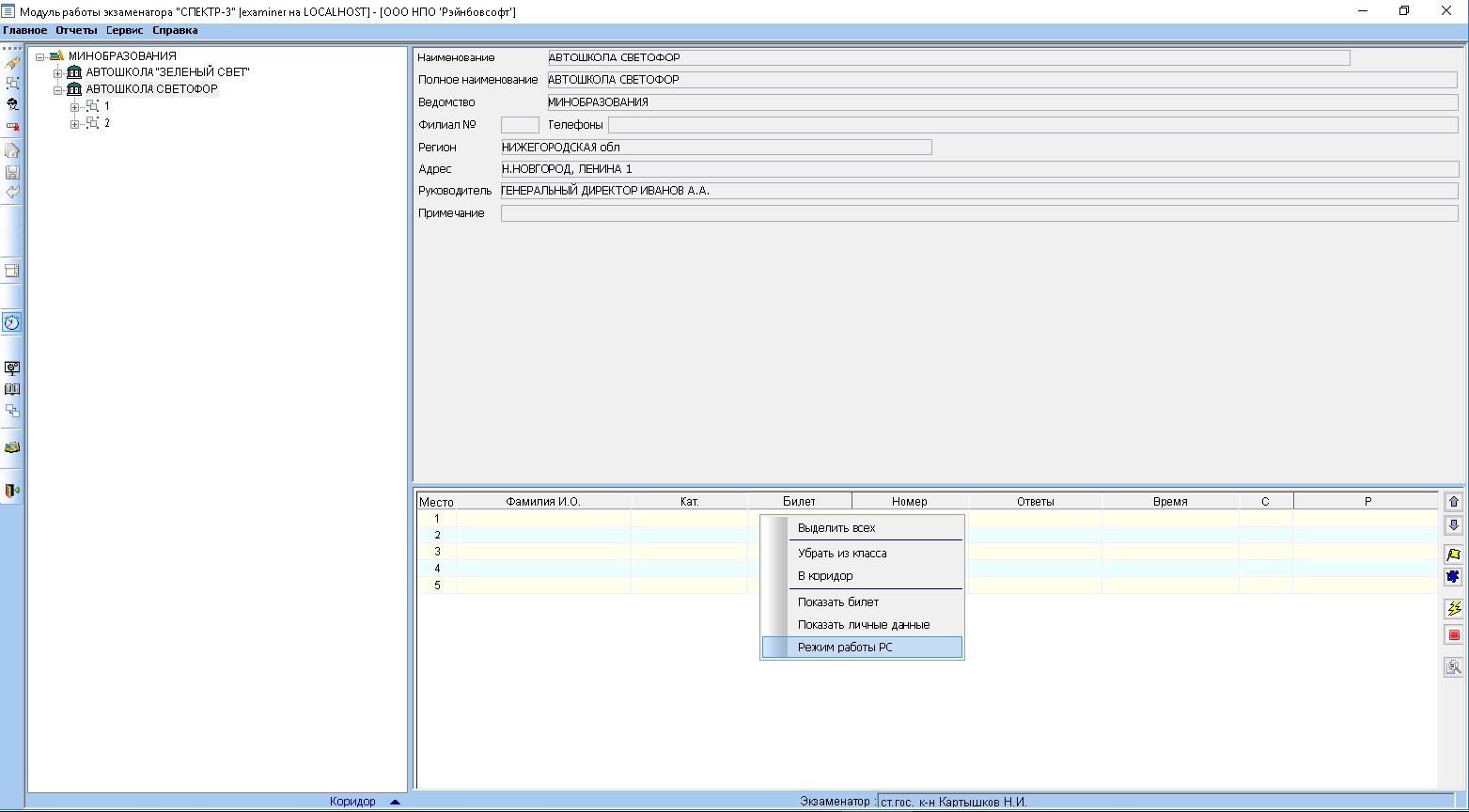Click the blue splash shape button
This screenshot has width=1469, height=812.
(x=1454, y=577)
